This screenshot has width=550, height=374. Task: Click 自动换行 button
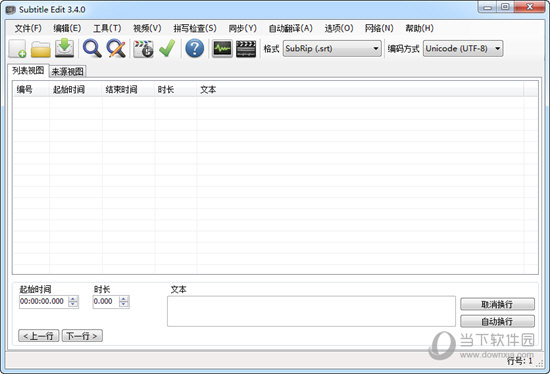point(497,321)
